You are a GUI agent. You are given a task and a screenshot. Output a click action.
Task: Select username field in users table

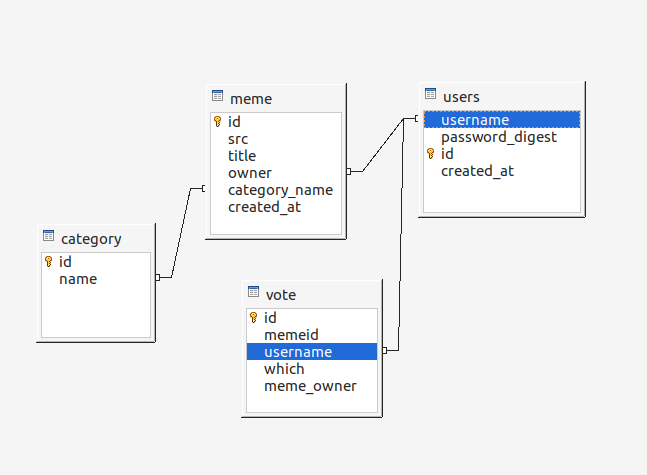pos(502,120)
